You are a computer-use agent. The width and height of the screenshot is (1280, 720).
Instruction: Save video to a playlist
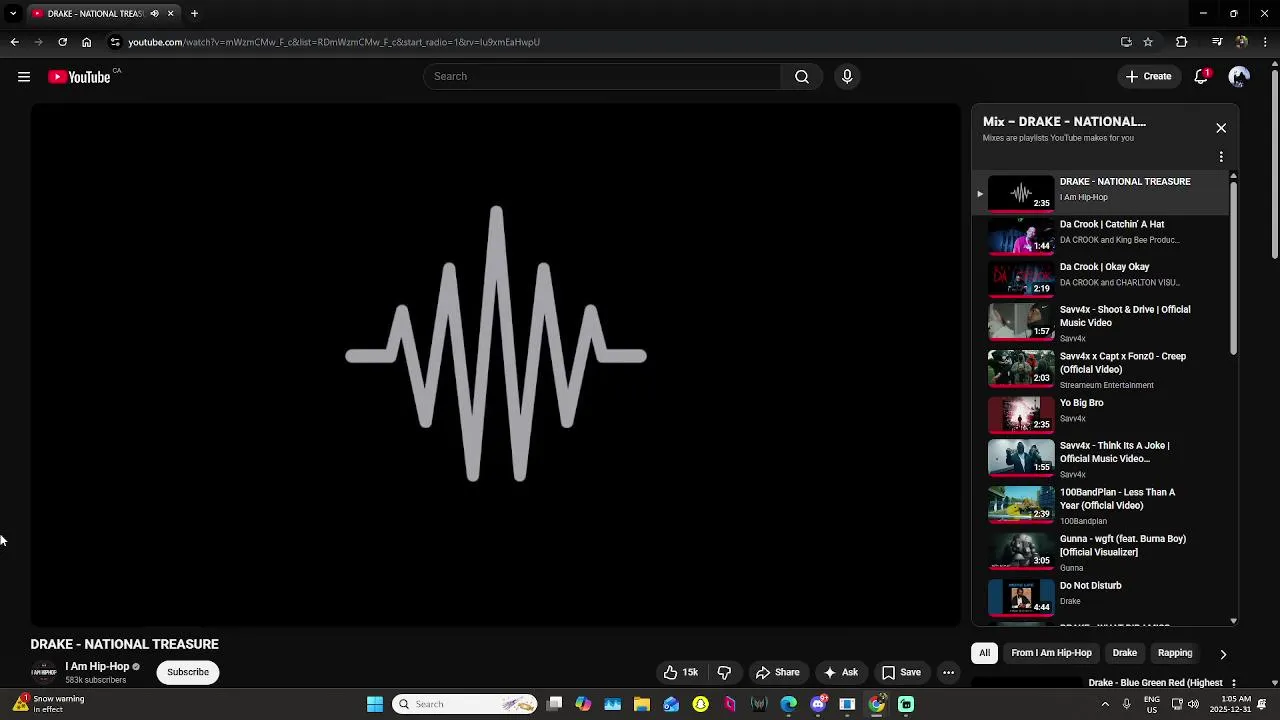[901, 672]
